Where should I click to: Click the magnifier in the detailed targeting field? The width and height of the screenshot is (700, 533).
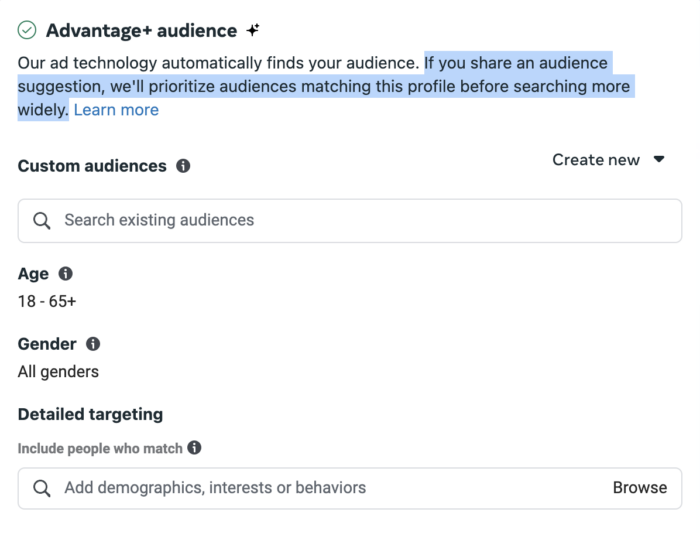pos(42,488)
